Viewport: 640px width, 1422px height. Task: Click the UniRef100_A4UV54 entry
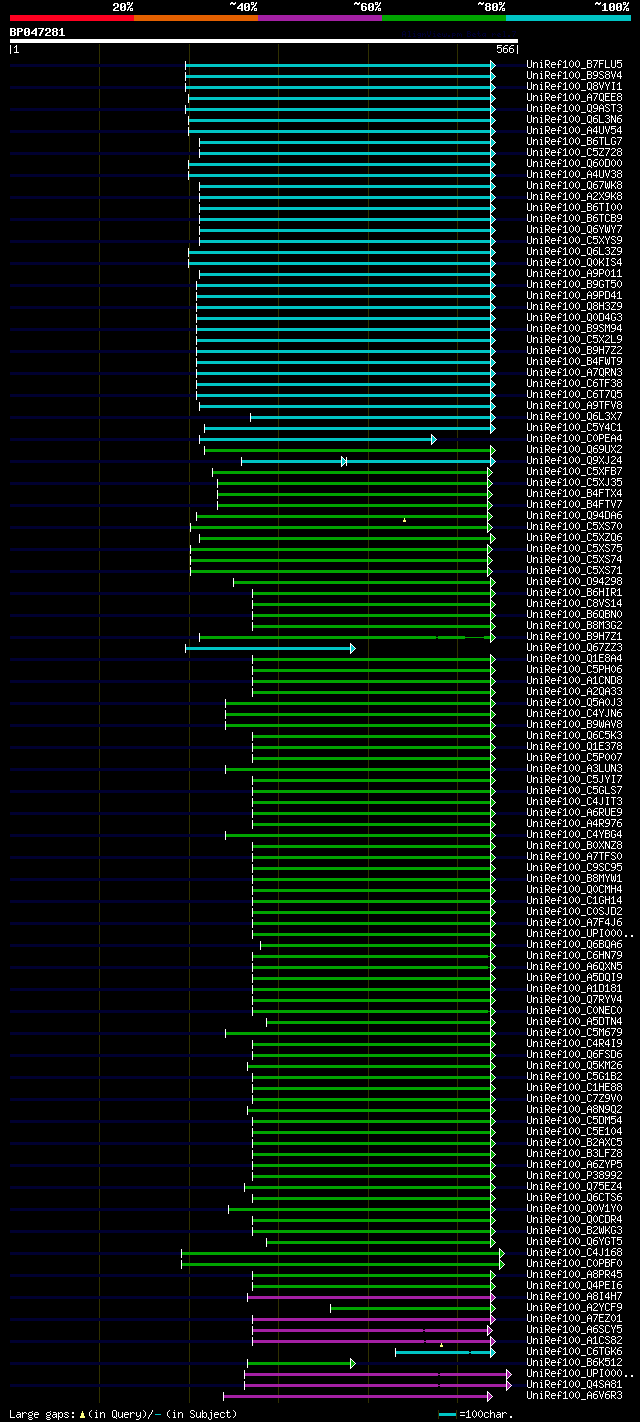pyautogui.click(x=574, y=130)
